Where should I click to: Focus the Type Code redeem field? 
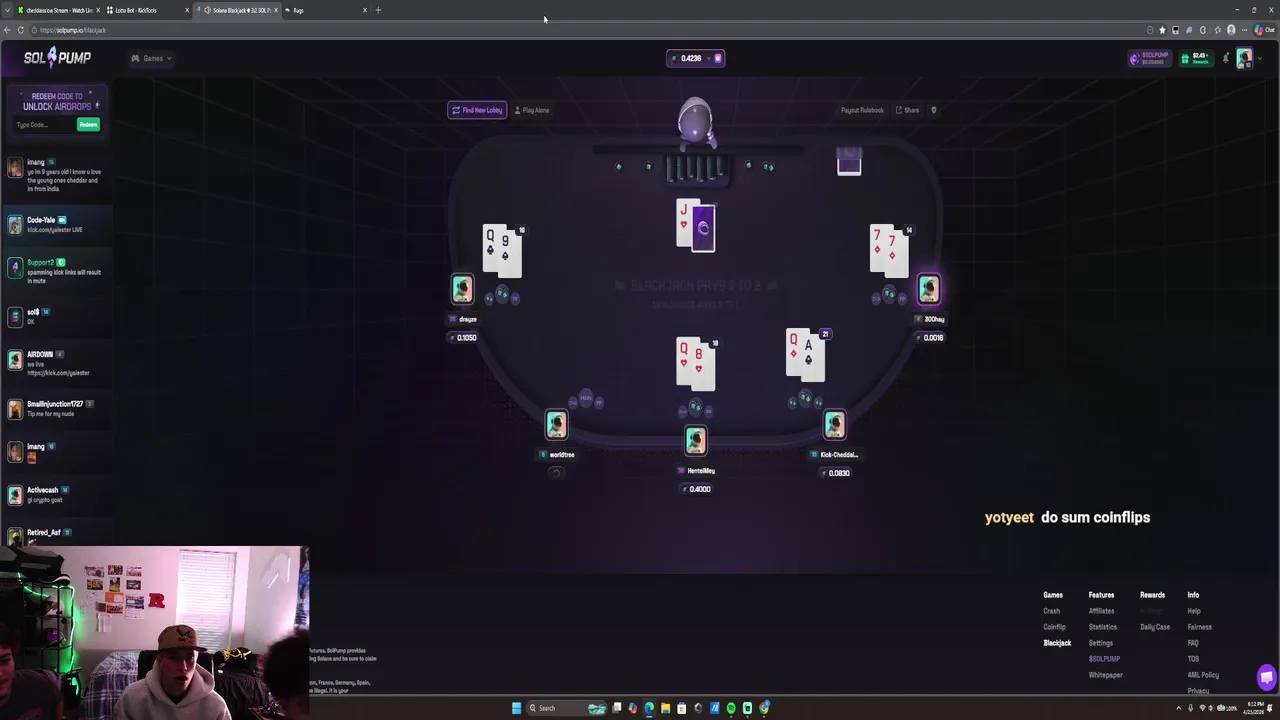click(43, 125)
